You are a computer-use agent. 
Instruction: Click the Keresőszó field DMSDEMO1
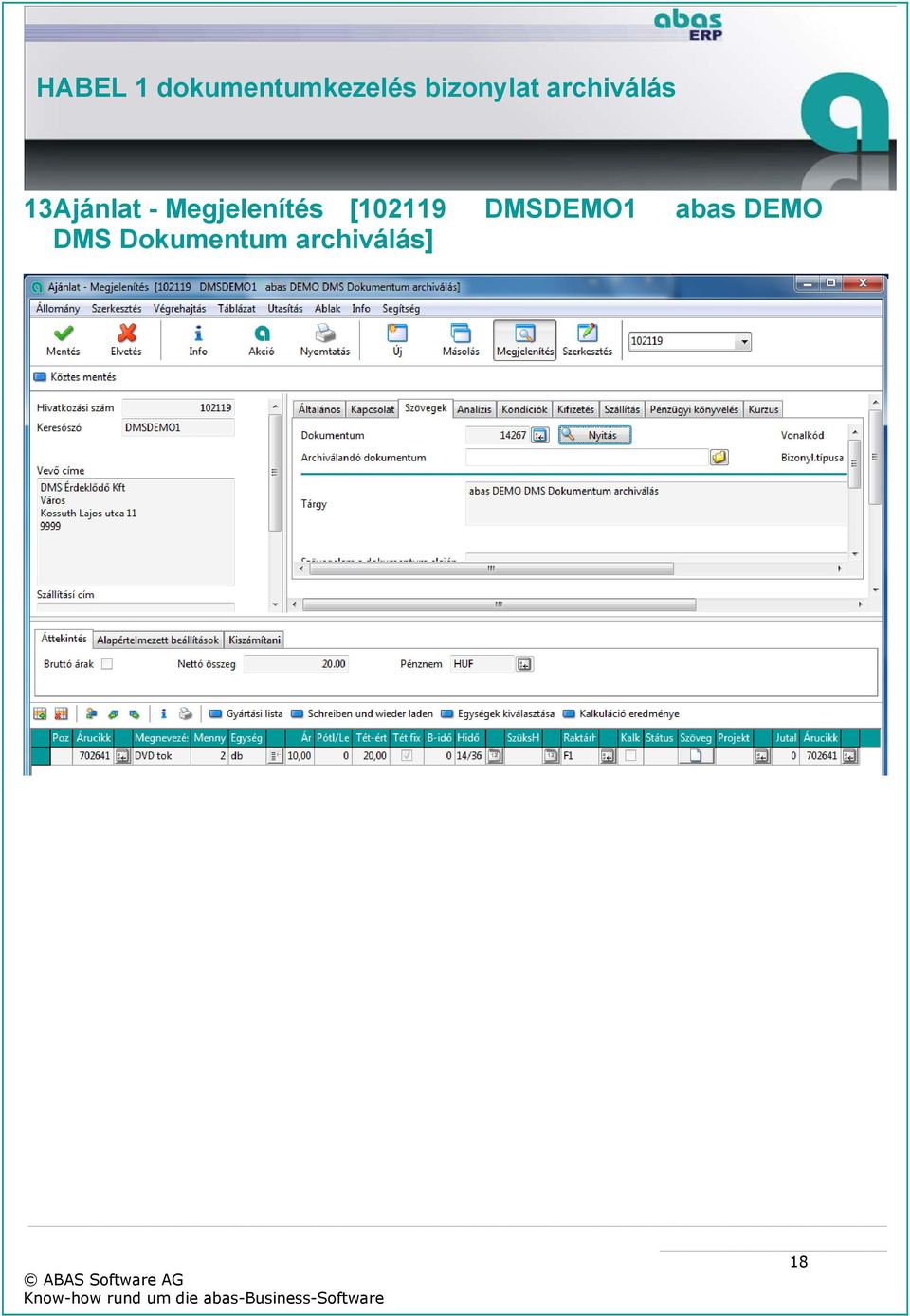178,427
